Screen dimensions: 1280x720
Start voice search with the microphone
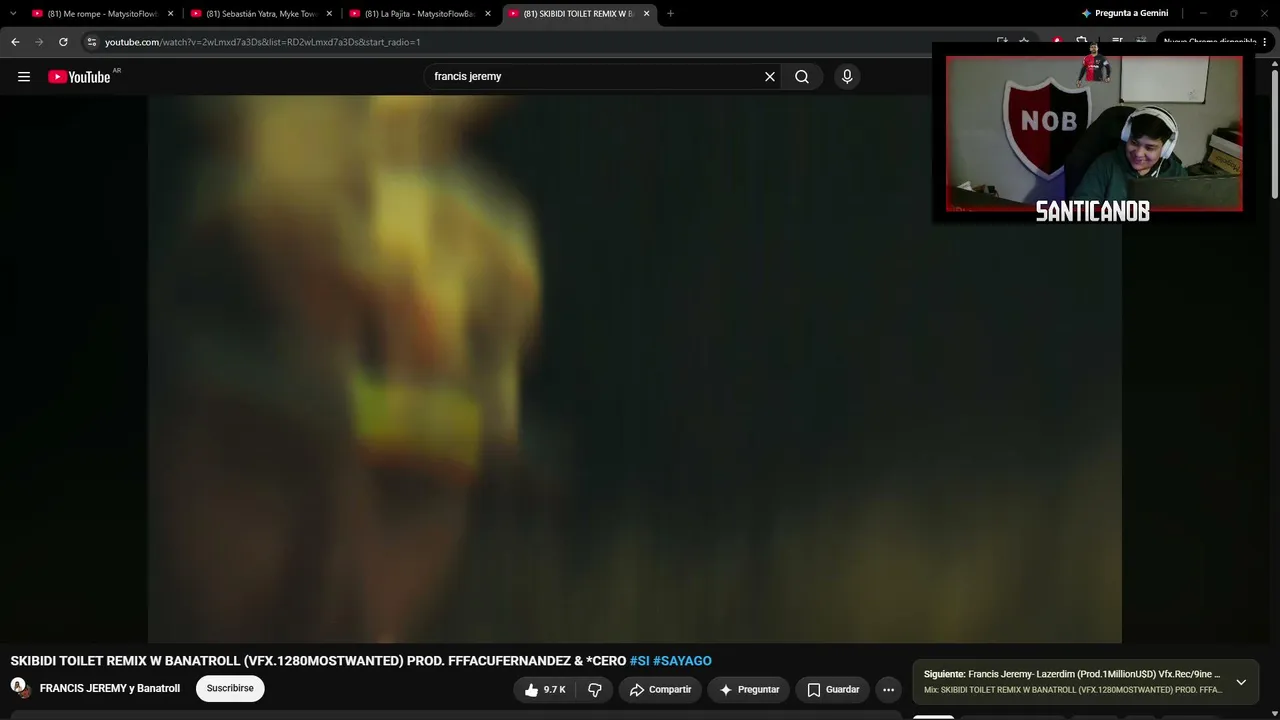(x=847, y=77)
